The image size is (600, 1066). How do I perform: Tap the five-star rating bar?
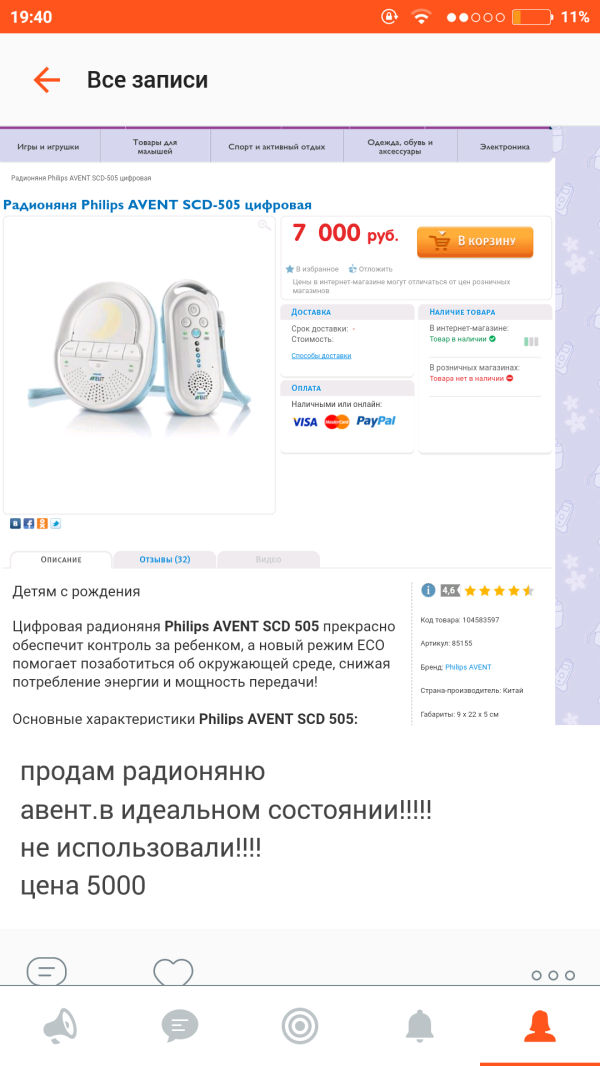click(x=499, y=591)
